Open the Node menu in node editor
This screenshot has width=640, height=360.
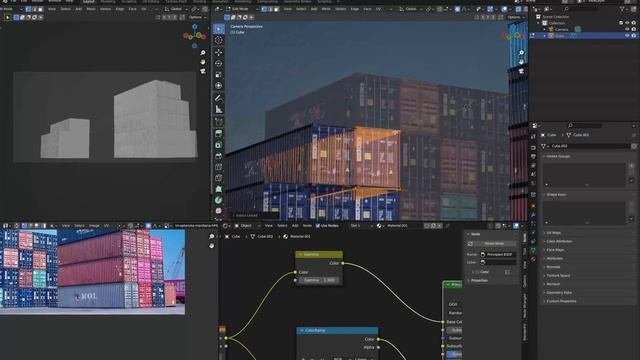point(307,226)
